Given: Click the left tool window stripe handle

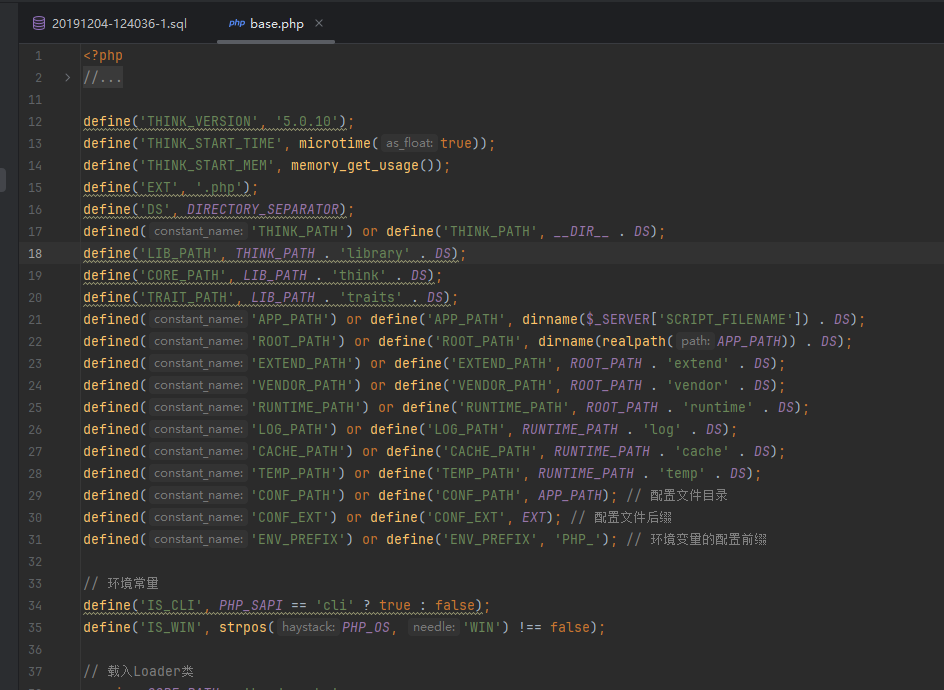Looking at the screenshot, I should (3, 180).
